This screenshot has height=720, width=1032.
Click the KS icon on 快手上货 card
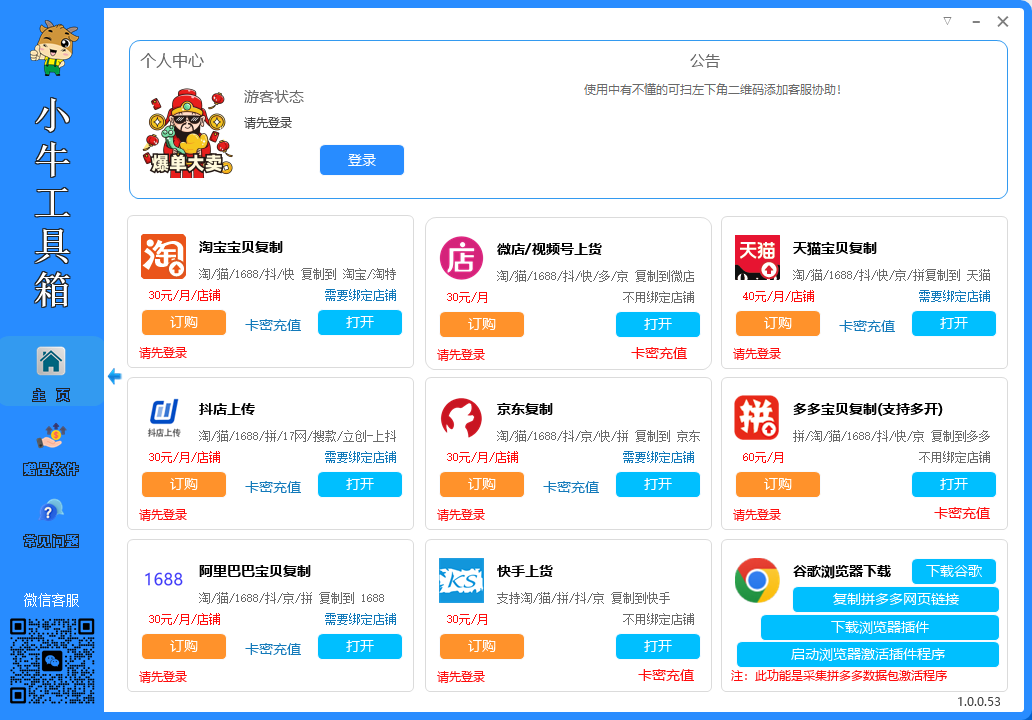click(x=461, y=580)
